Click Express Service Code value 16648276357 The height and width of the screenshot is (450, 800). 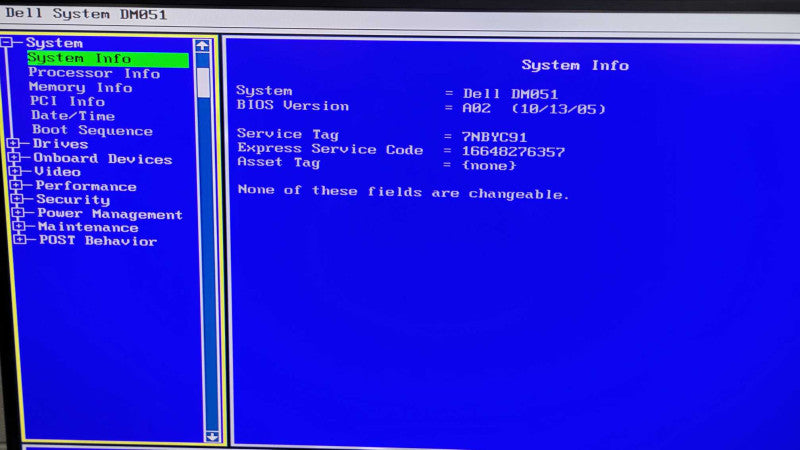[x=513, y=152]
